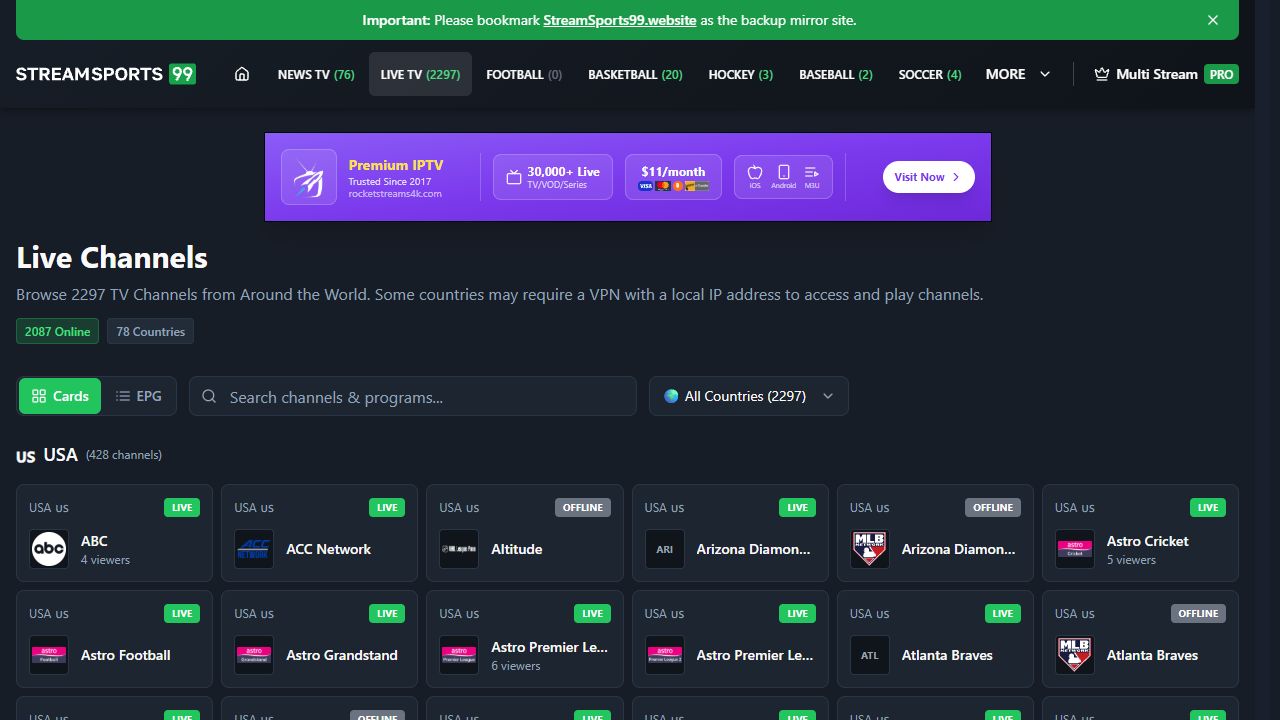Click the globe icon in country filter
This screenshot has width=1280, height=720.
point(671,396)
